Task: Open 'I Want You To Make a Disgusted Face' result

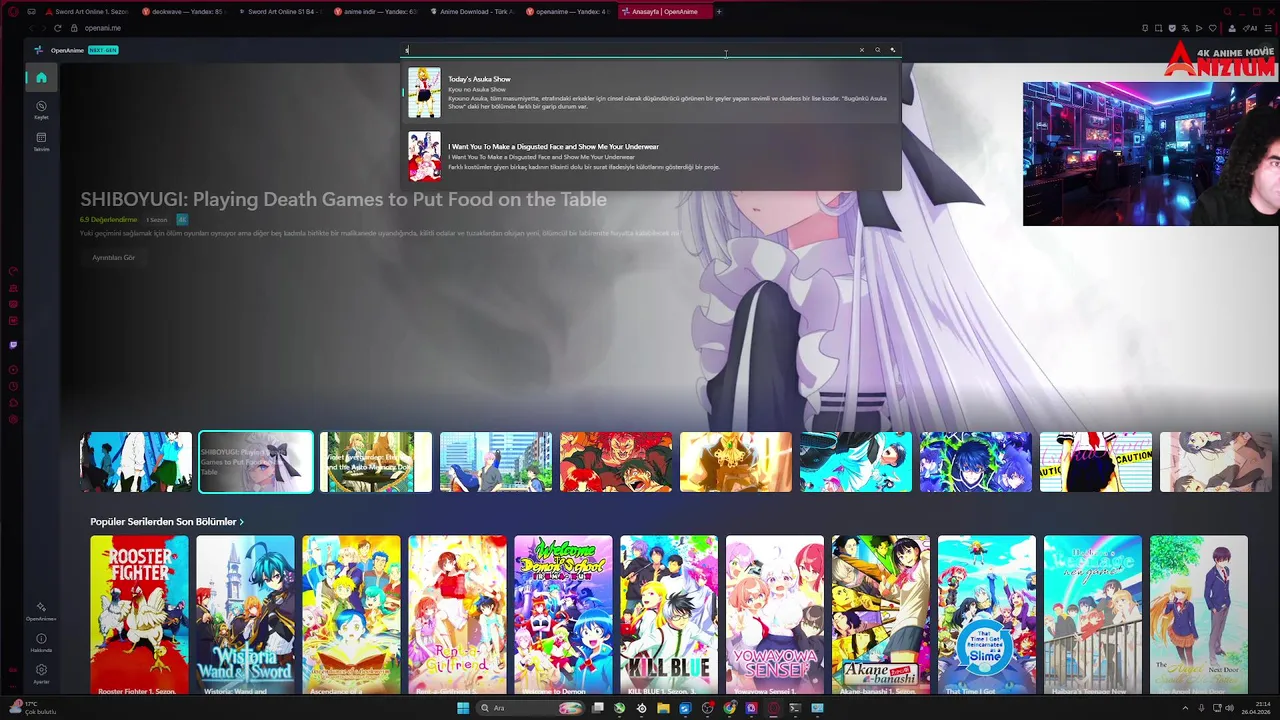Action: [651, 157]
